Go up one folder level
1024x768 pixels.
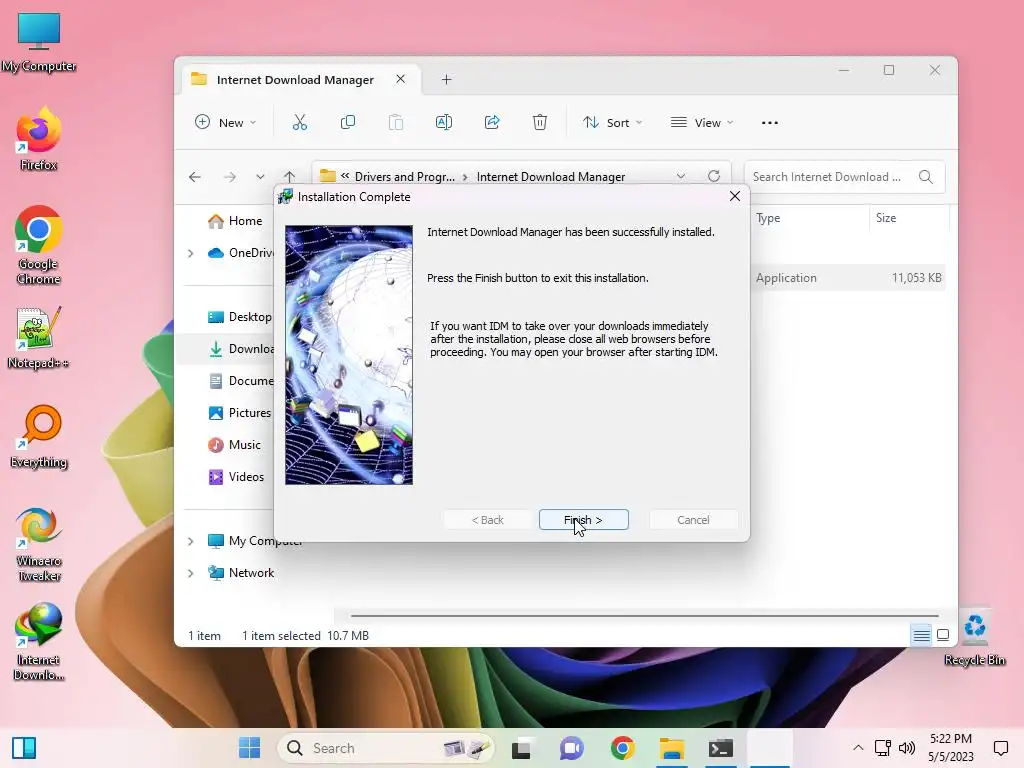(289, 177)
